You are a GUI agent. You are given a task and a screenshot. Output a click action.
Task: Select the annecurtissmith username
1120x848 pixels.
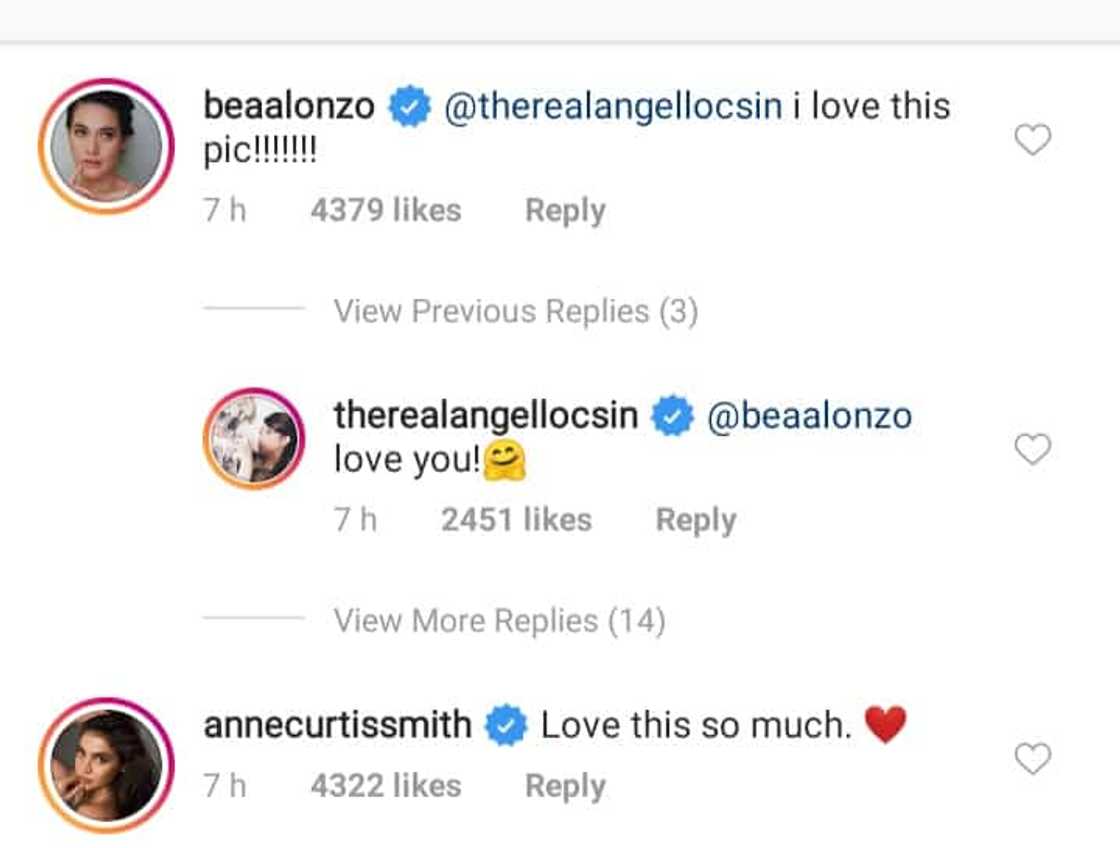coord(337,725)
